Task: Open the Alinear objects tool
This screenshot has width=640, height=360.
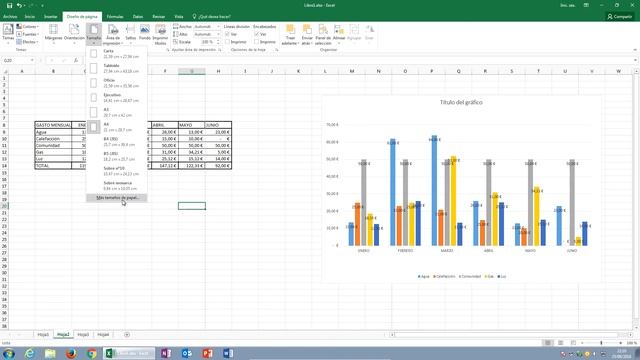Action: coord(339,34)
